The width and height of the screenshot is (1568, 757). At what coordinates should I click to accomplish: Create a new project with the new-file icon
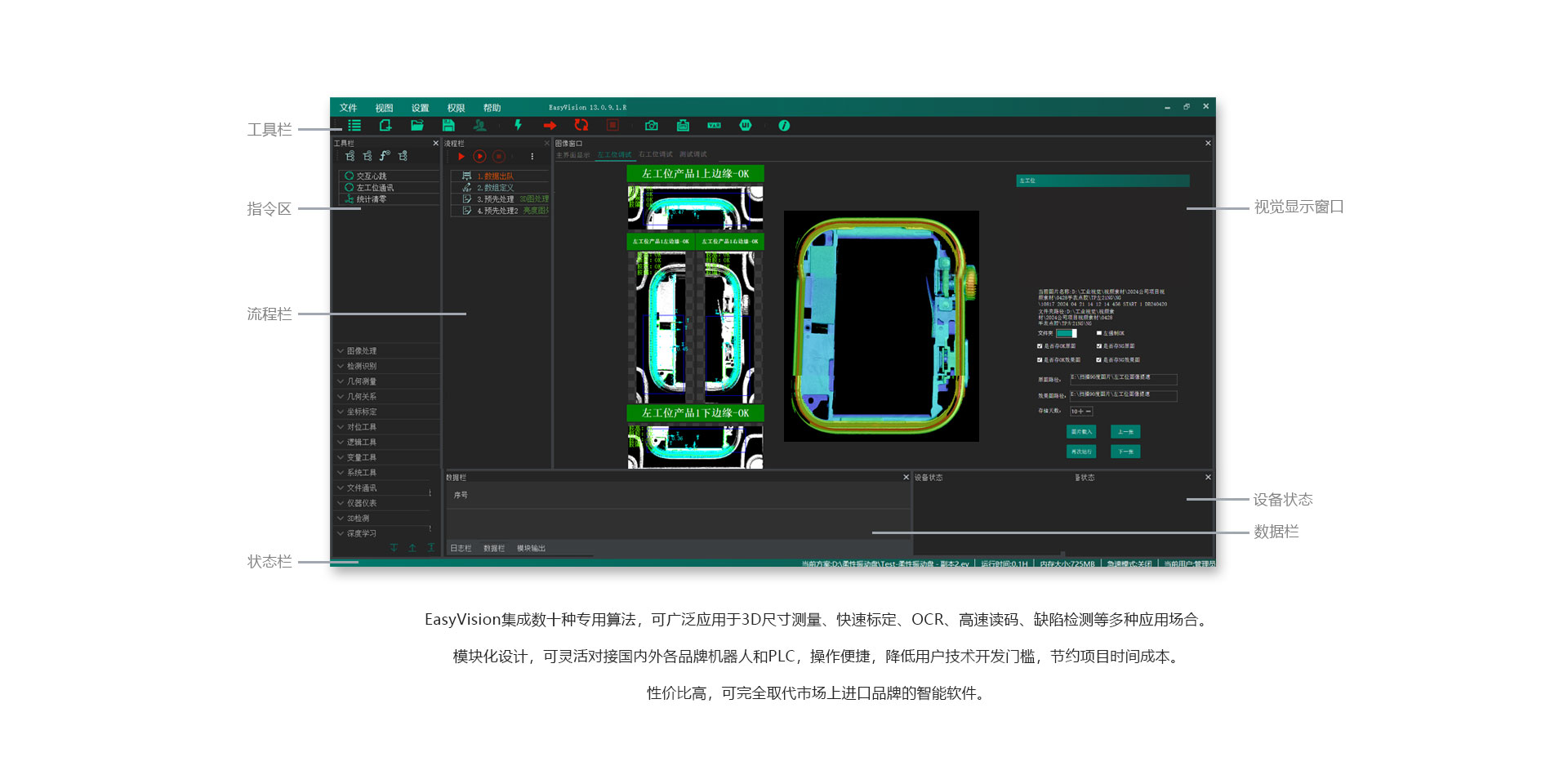pos(385,125)
